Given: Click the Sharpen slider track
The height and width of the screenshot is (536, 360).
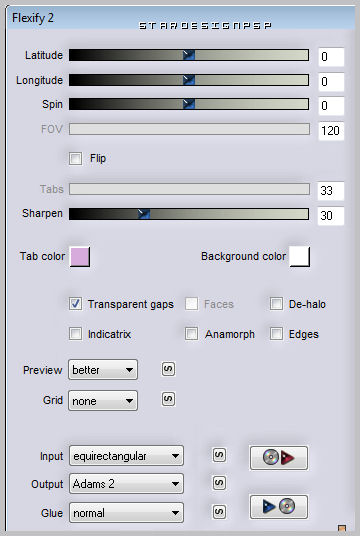Looking at the screenshot, I should 189,214.
